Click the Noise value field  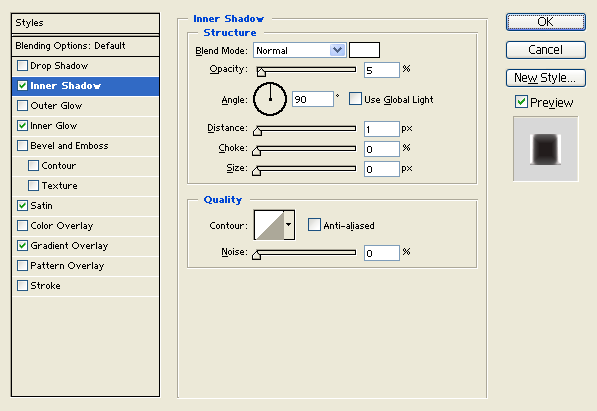tap(382, 253)
